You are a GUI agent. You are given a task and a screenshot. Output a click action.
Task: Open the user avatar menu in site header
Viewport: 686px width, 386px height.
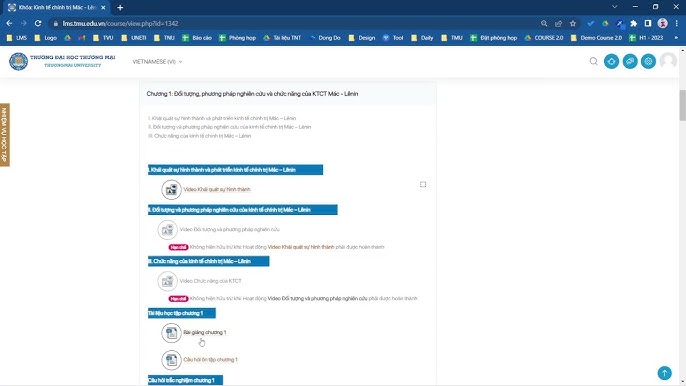coord(668,61)
